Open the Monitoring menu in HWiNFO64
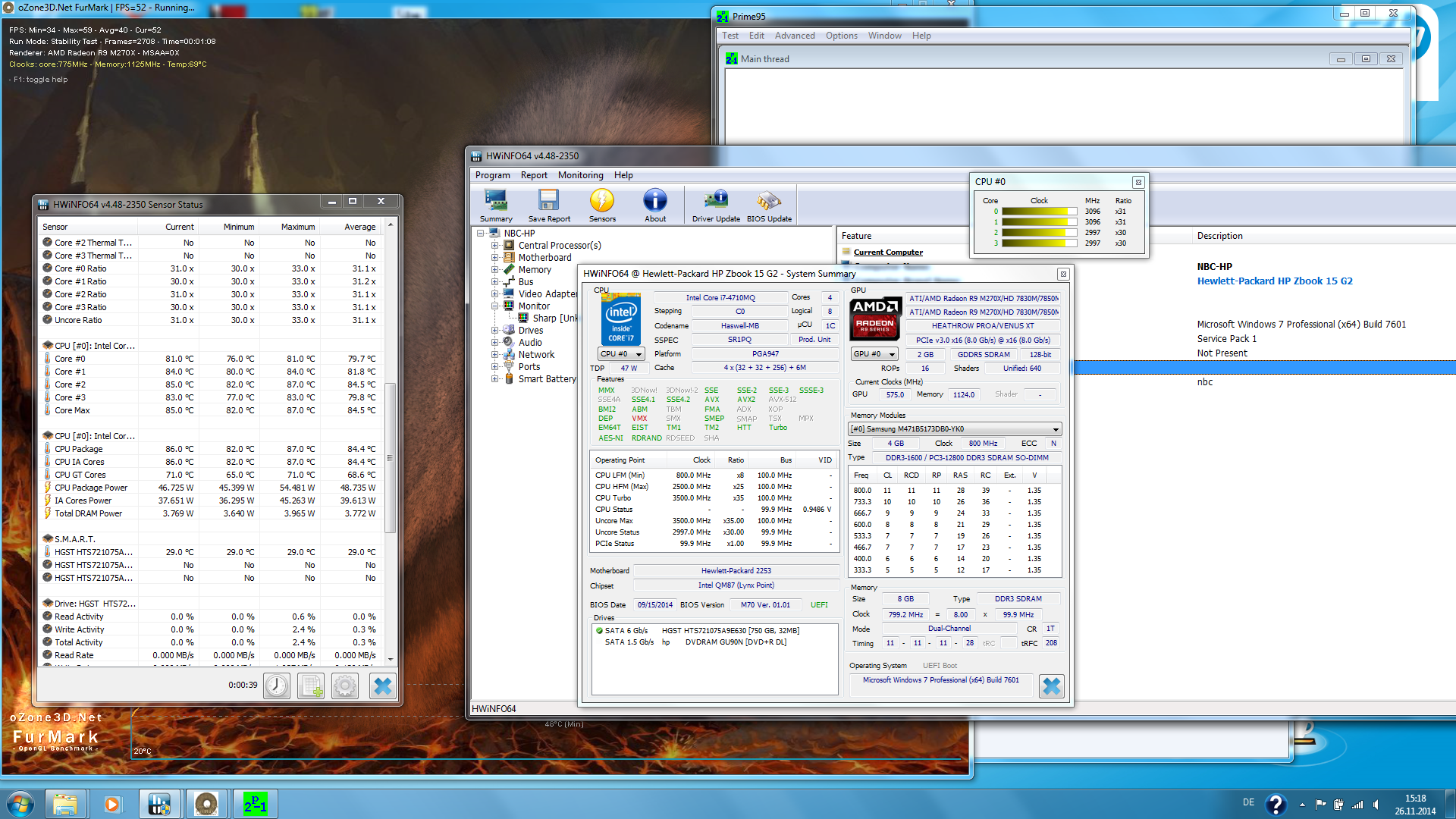 (x=580, y=175)
